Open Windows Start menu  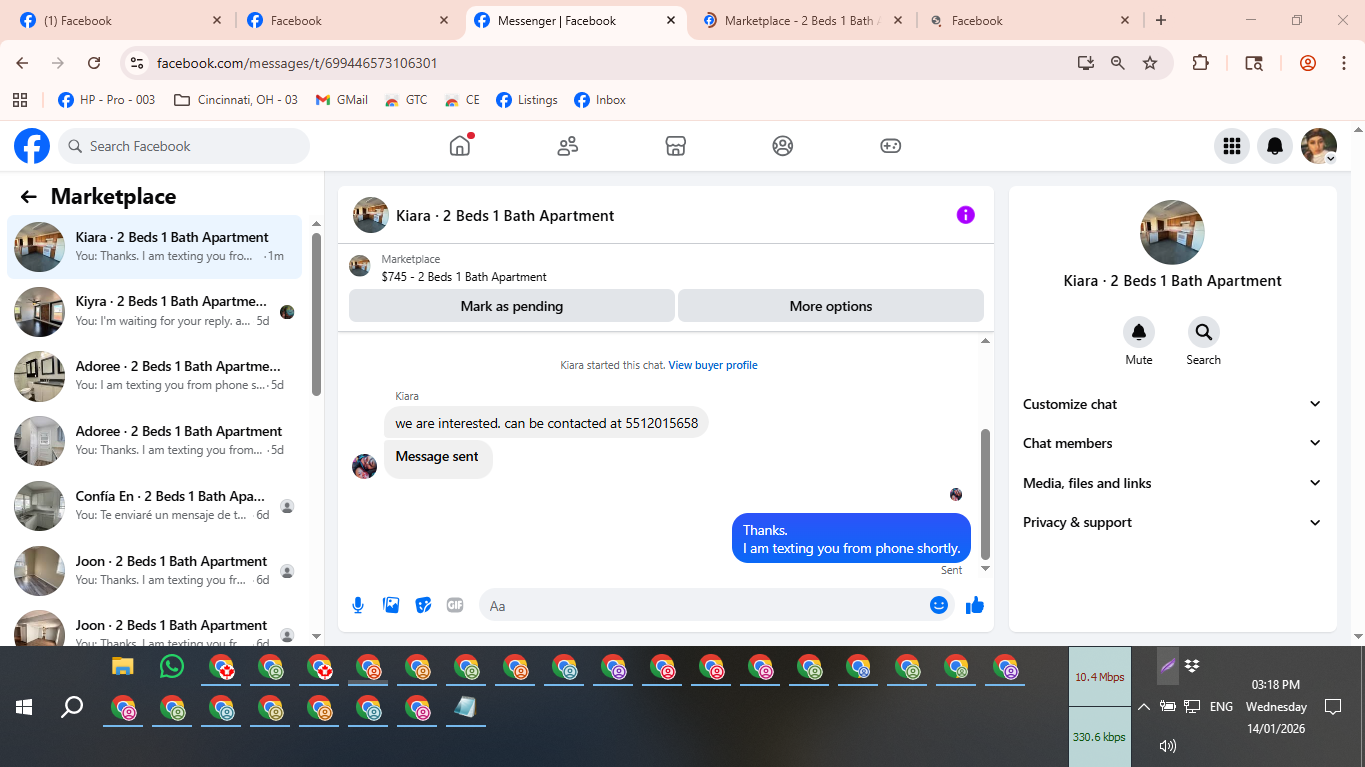coord(24,707)
